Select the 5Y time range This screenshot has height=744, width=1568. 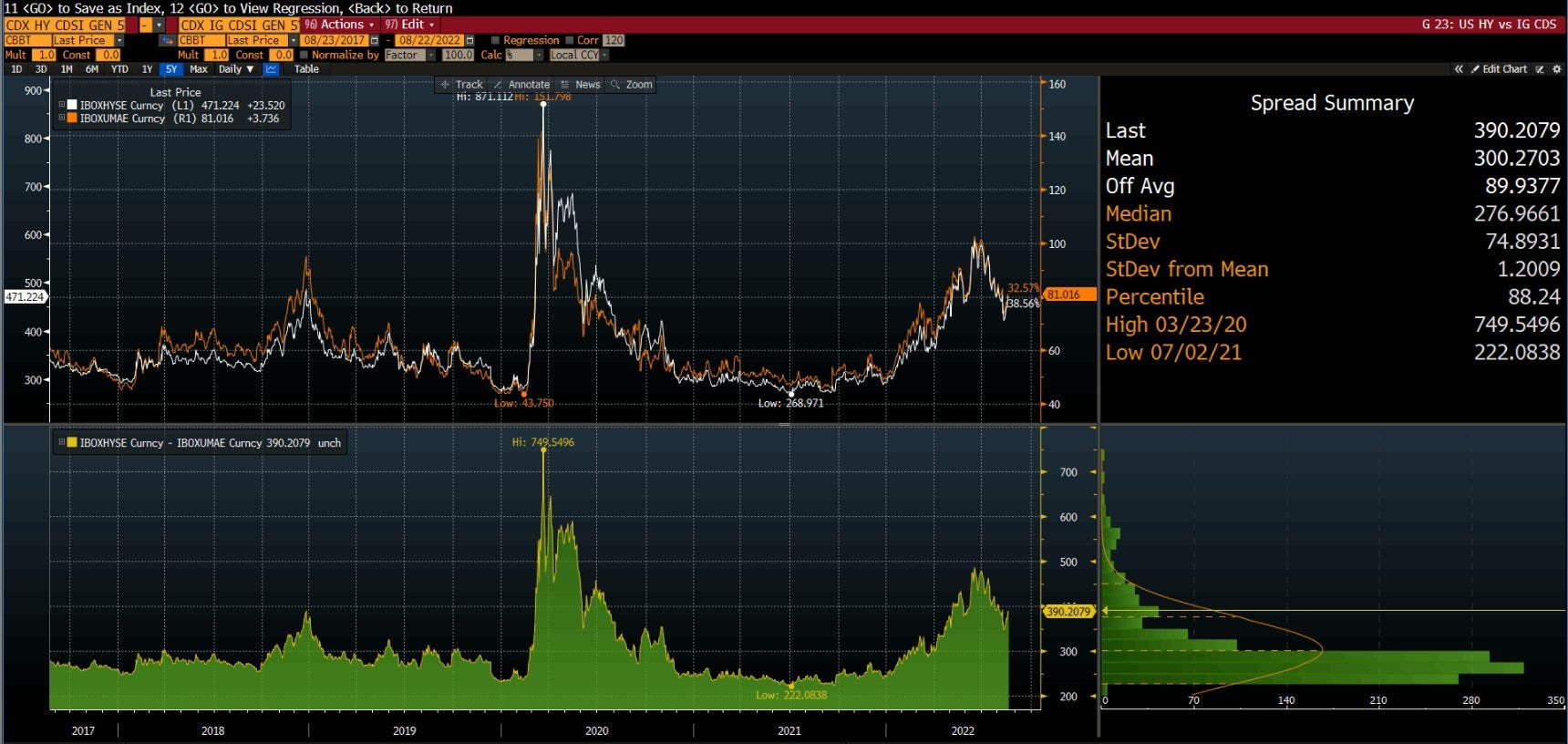pos(171,68)
